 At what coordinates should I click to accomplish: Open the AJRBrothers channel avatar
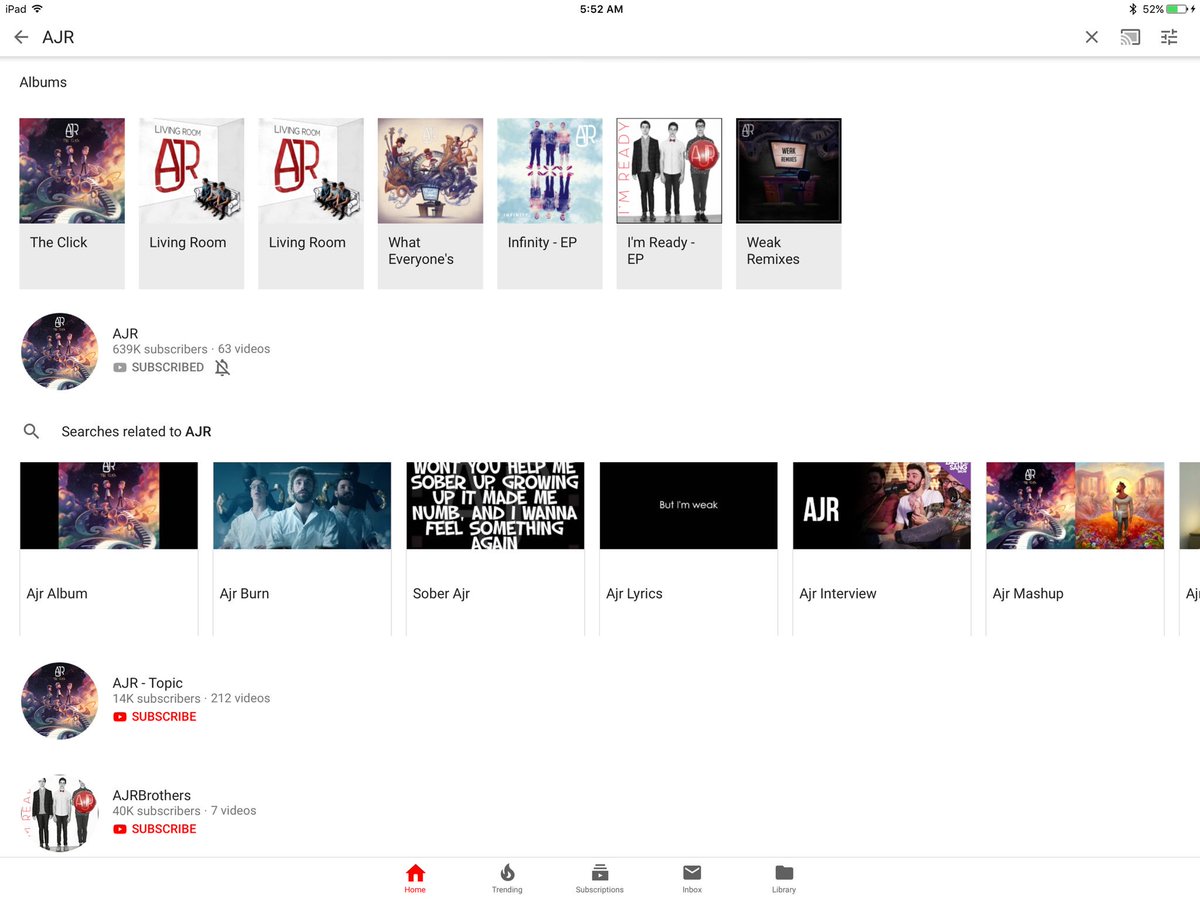[60, 812]
